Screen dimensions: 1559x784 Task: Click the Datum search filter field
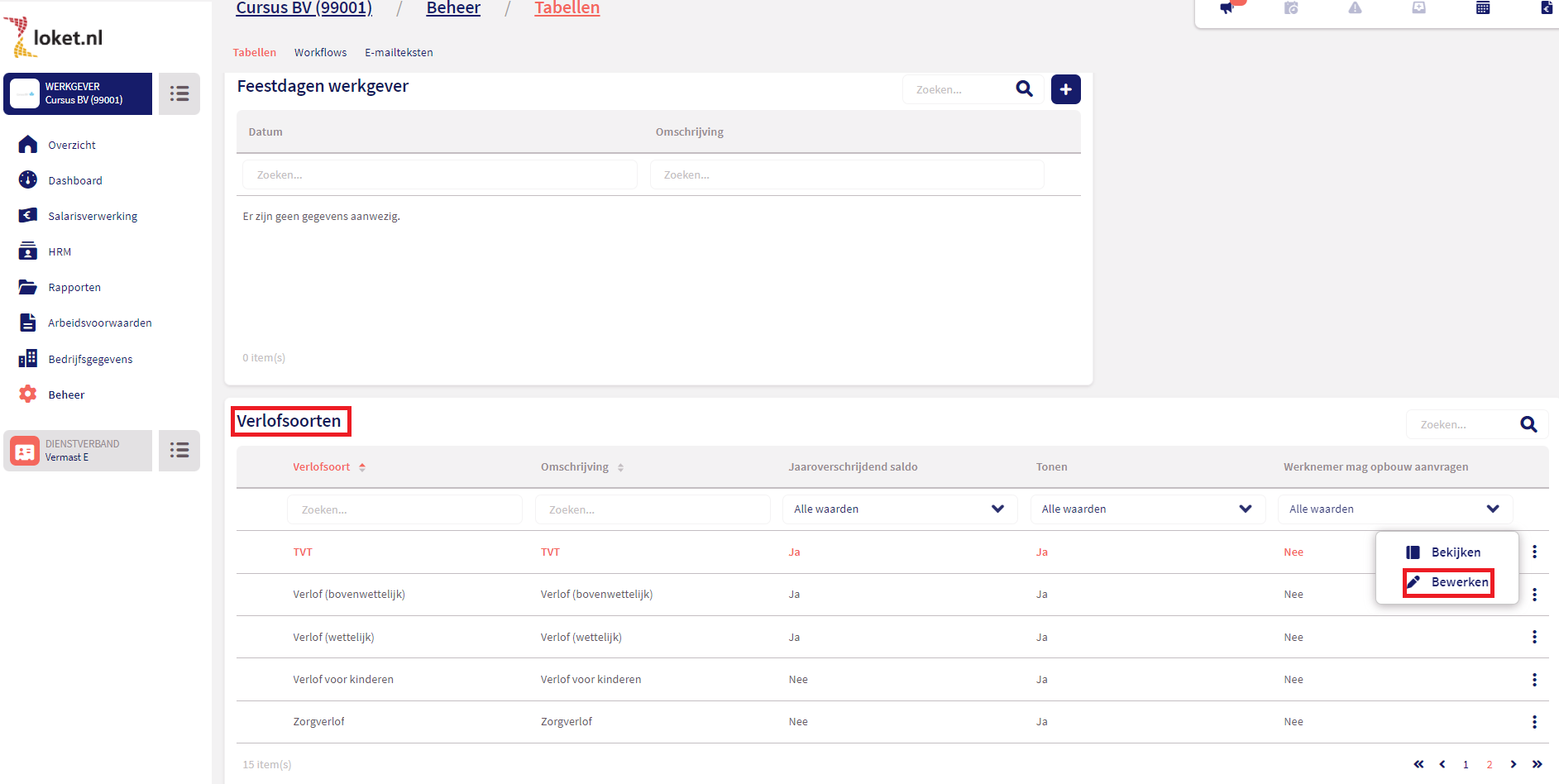(x=439, y=175)
